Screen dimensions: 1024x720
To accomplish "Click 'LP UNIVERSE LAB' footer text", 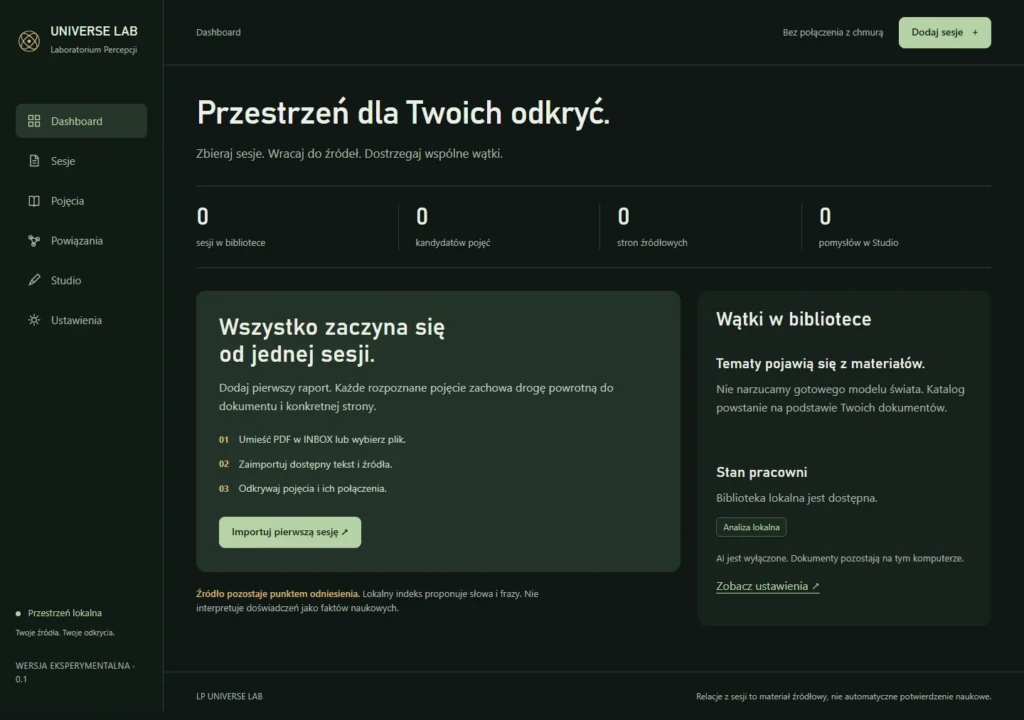I will (x=229, y=696).
